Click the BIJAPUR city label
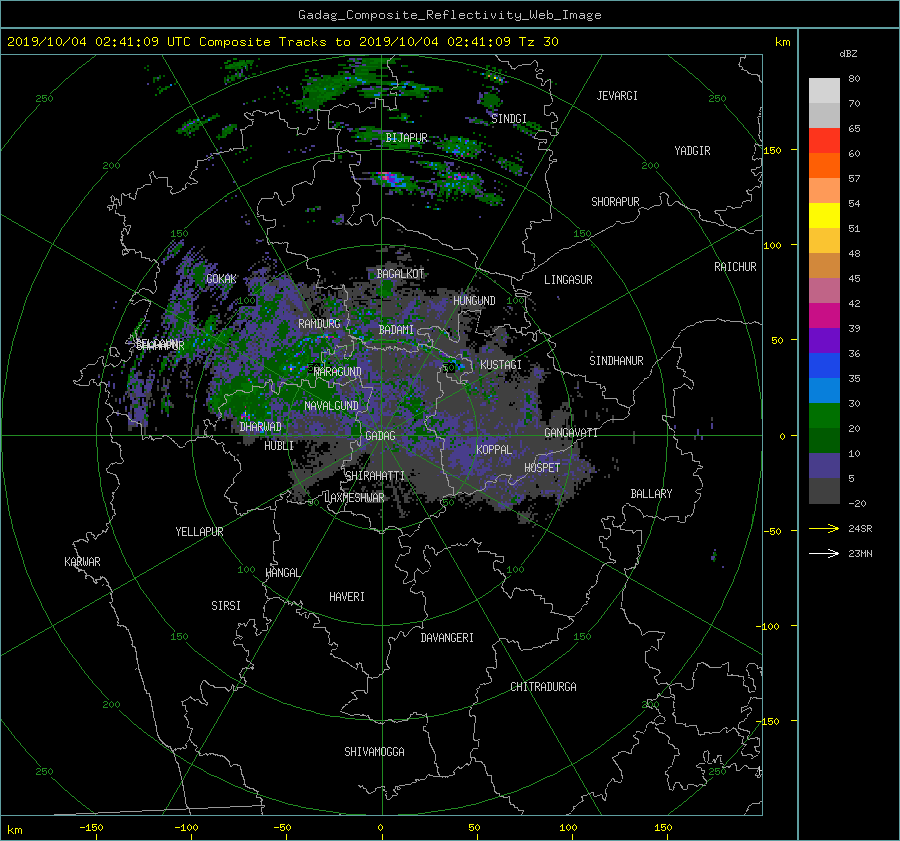This screenshot has width=900, height=841. point(406,138)
